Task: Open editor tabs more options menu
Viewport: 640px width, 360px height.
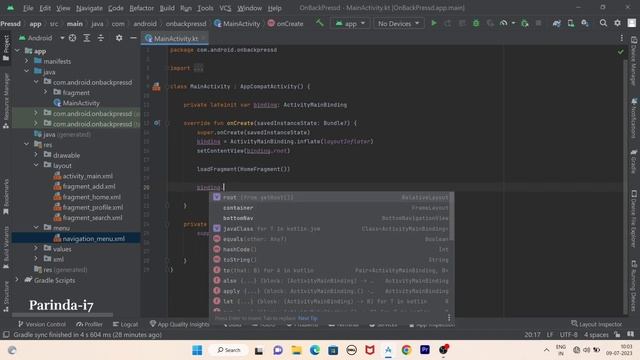Action: pyautogui.click(x=622, y=38)
